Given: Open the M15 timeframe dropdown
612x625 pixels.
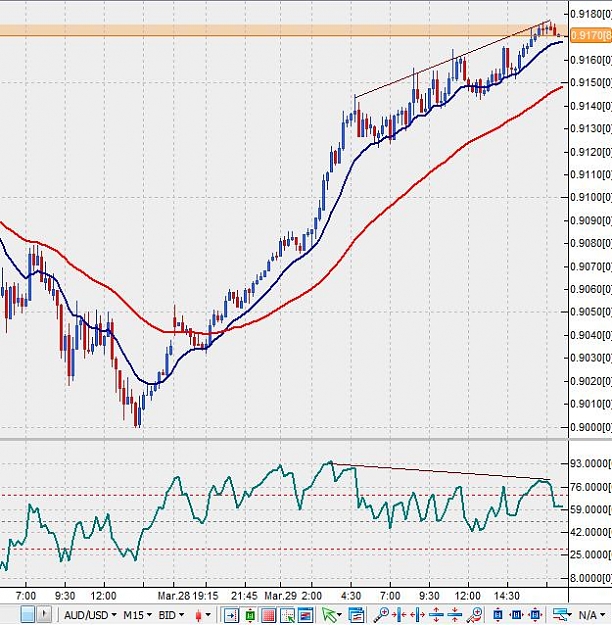Looking at the screenshot, I should [138, 615].
